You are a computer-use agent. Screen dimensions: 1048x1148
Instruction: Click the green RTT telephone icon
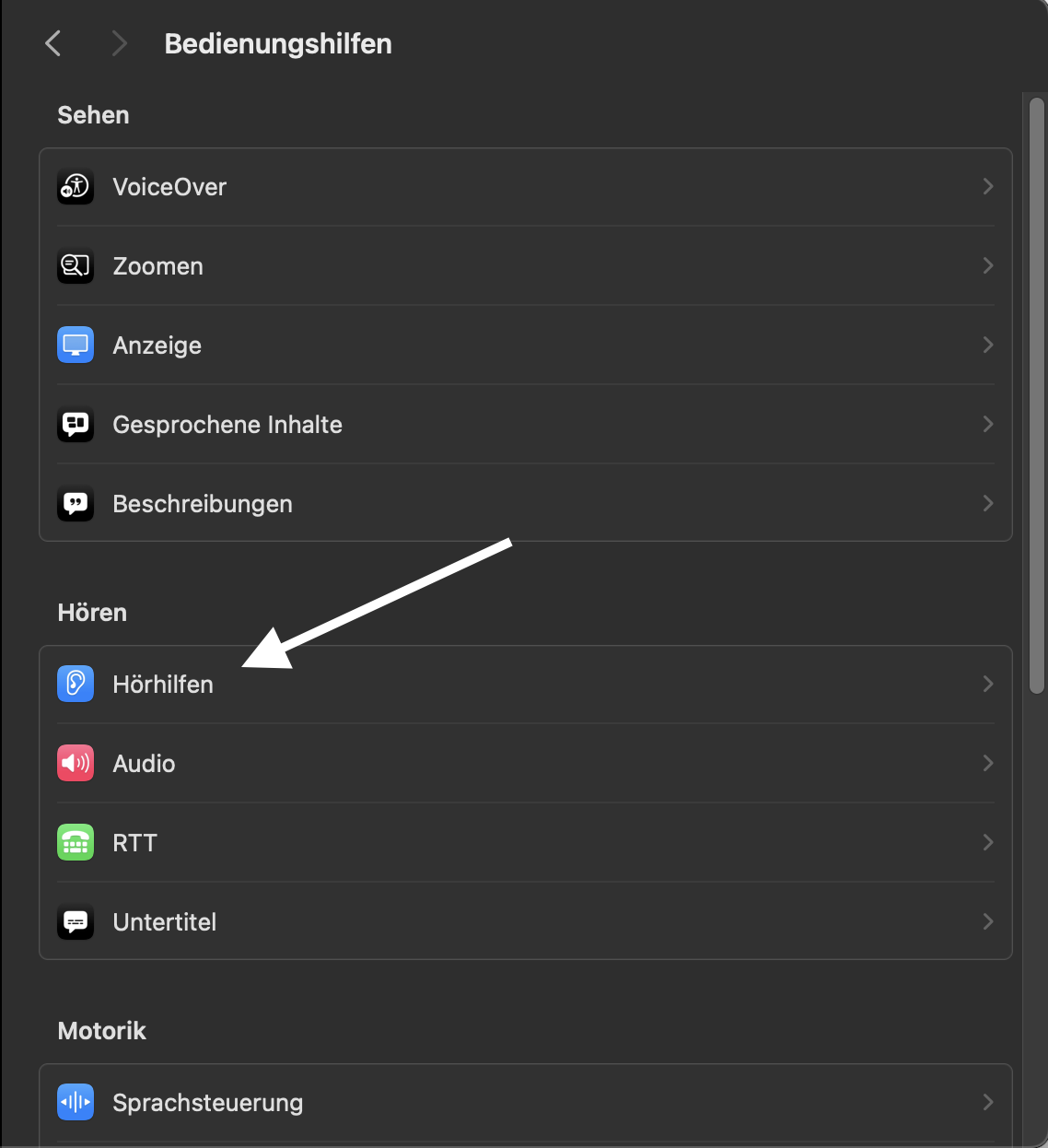click(x=76, y=843)
